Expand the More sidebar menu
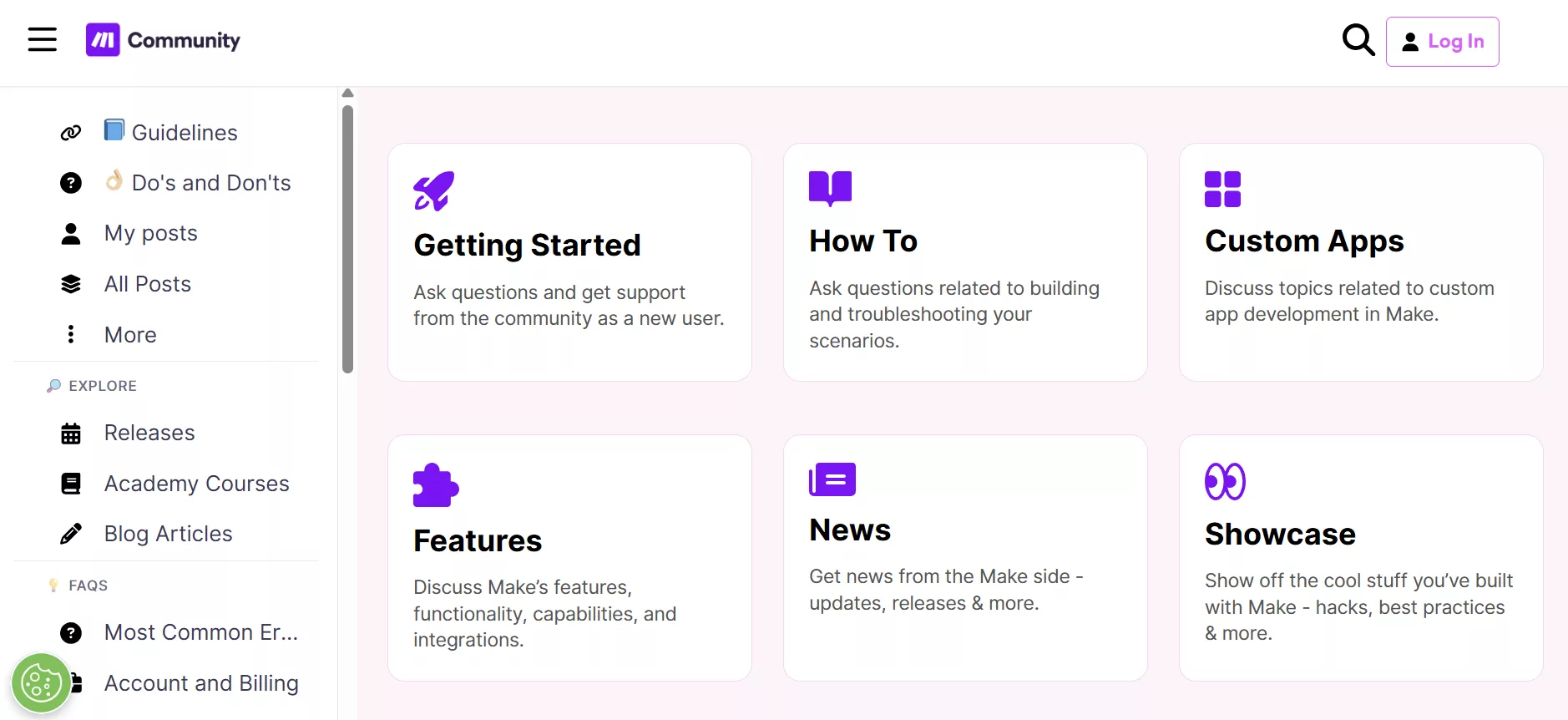 click(130, 335)
